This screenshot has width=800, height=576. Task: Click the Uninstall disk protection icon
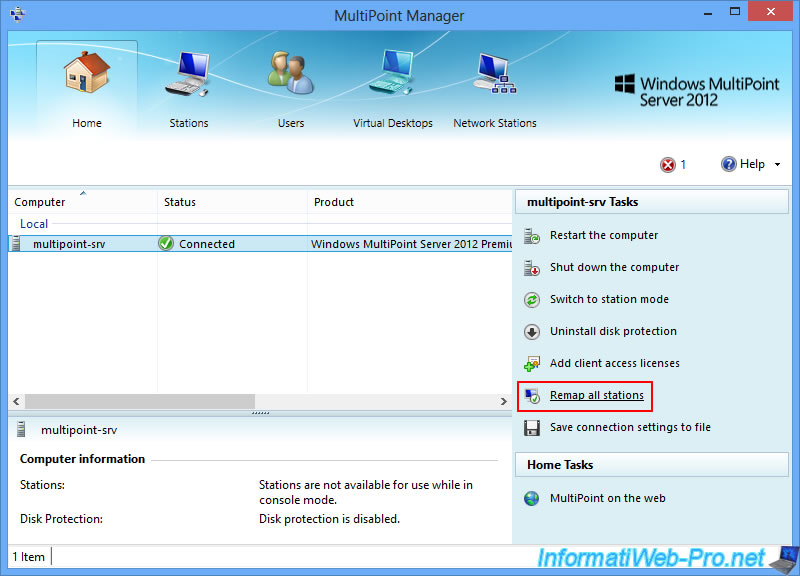(532, 332)
